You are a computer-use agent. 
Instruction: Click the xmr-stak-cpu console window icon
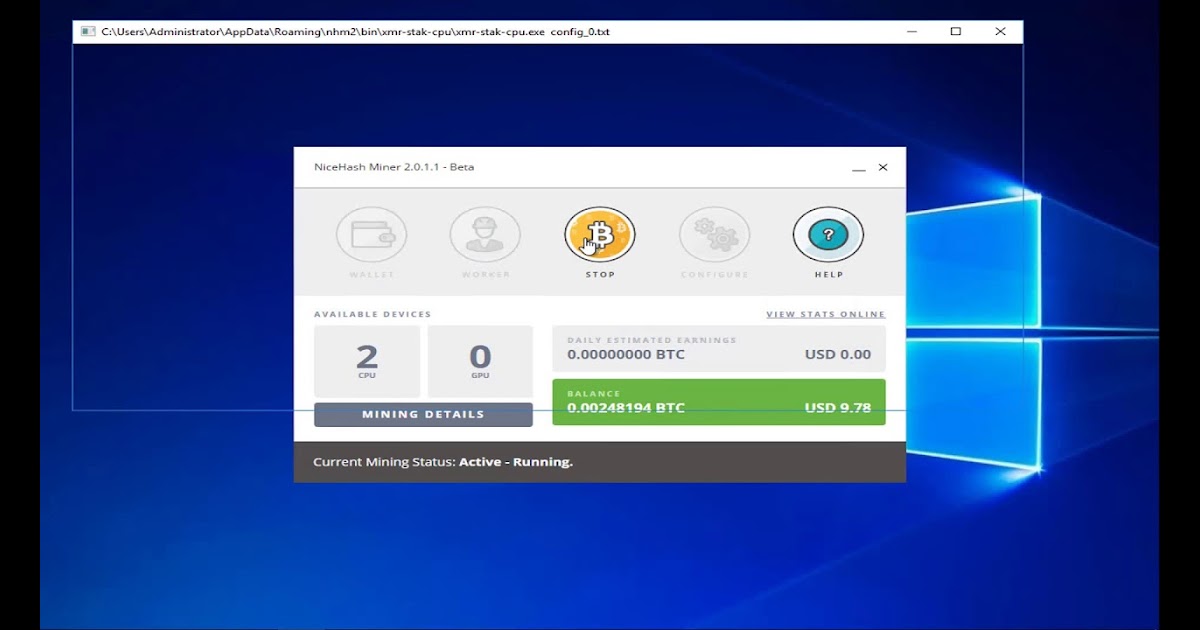coord(88,32)
